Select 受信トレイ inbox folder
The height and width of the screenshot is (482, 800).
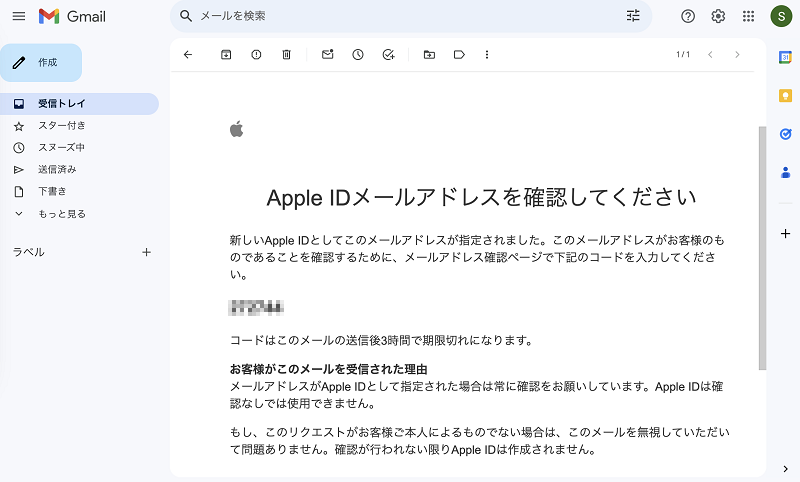79,104
